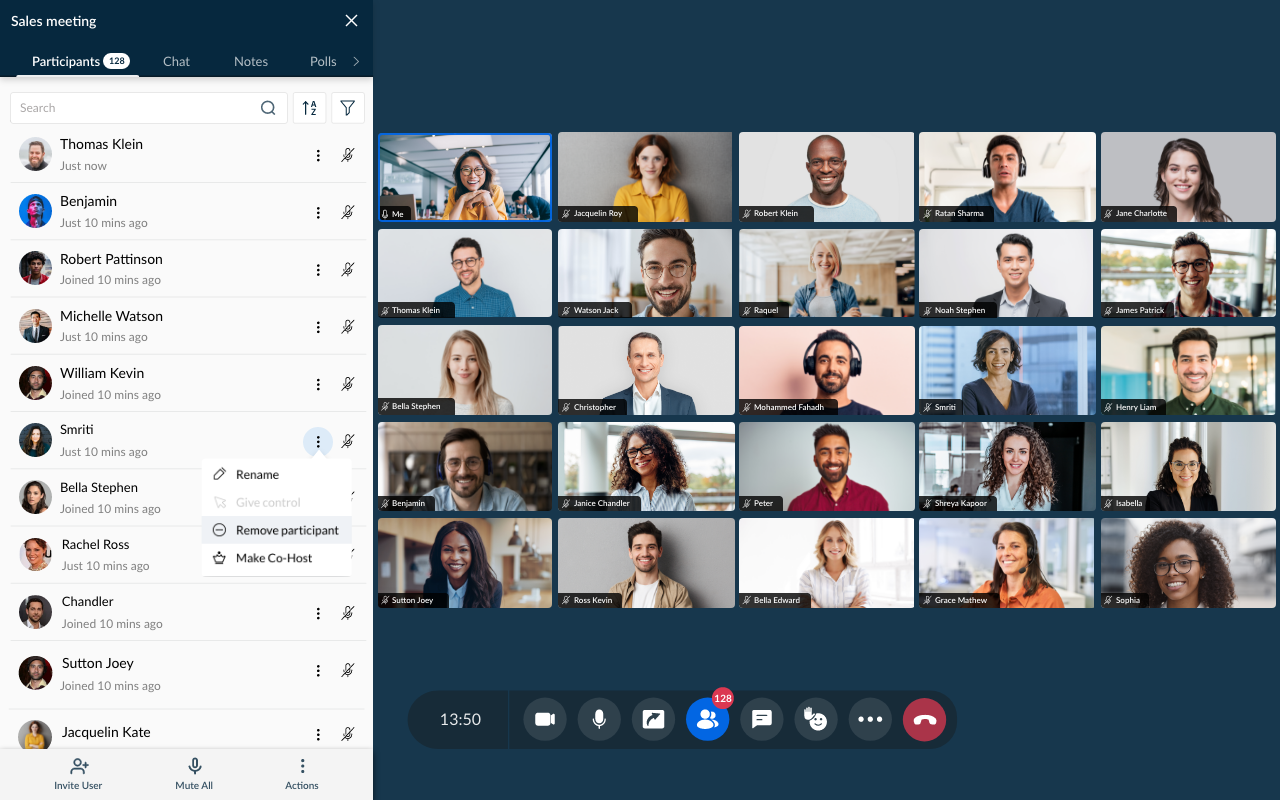End the call with the red hang-up icon
The width and height of the screenshot is (1280, 800).
point(924,719)
